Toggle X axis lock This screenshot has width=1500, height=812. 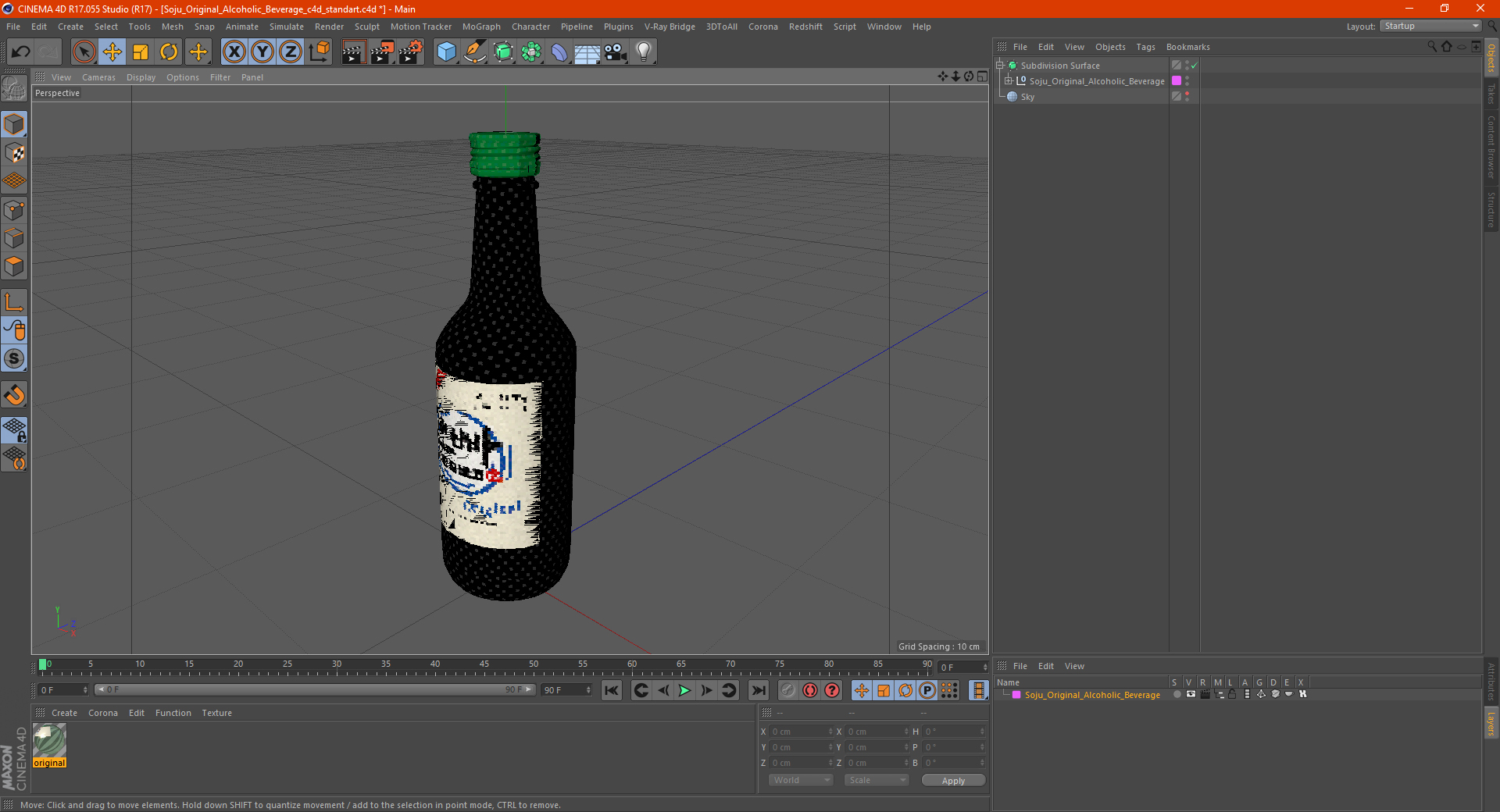coord(234,52)
